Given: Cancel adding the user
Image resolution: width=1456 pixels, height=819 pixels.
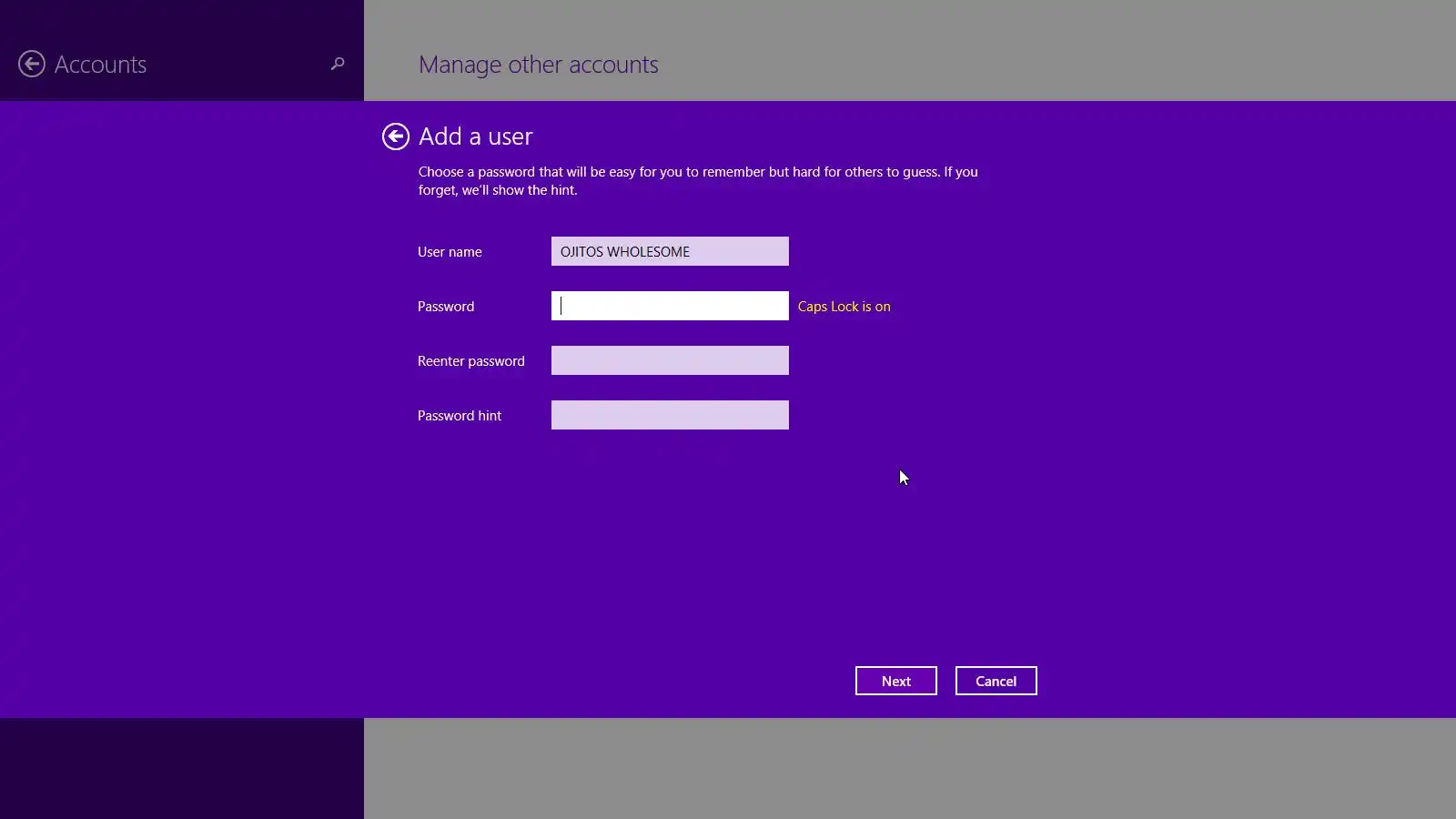Looking at the screenshot, I should click(996, 681).
